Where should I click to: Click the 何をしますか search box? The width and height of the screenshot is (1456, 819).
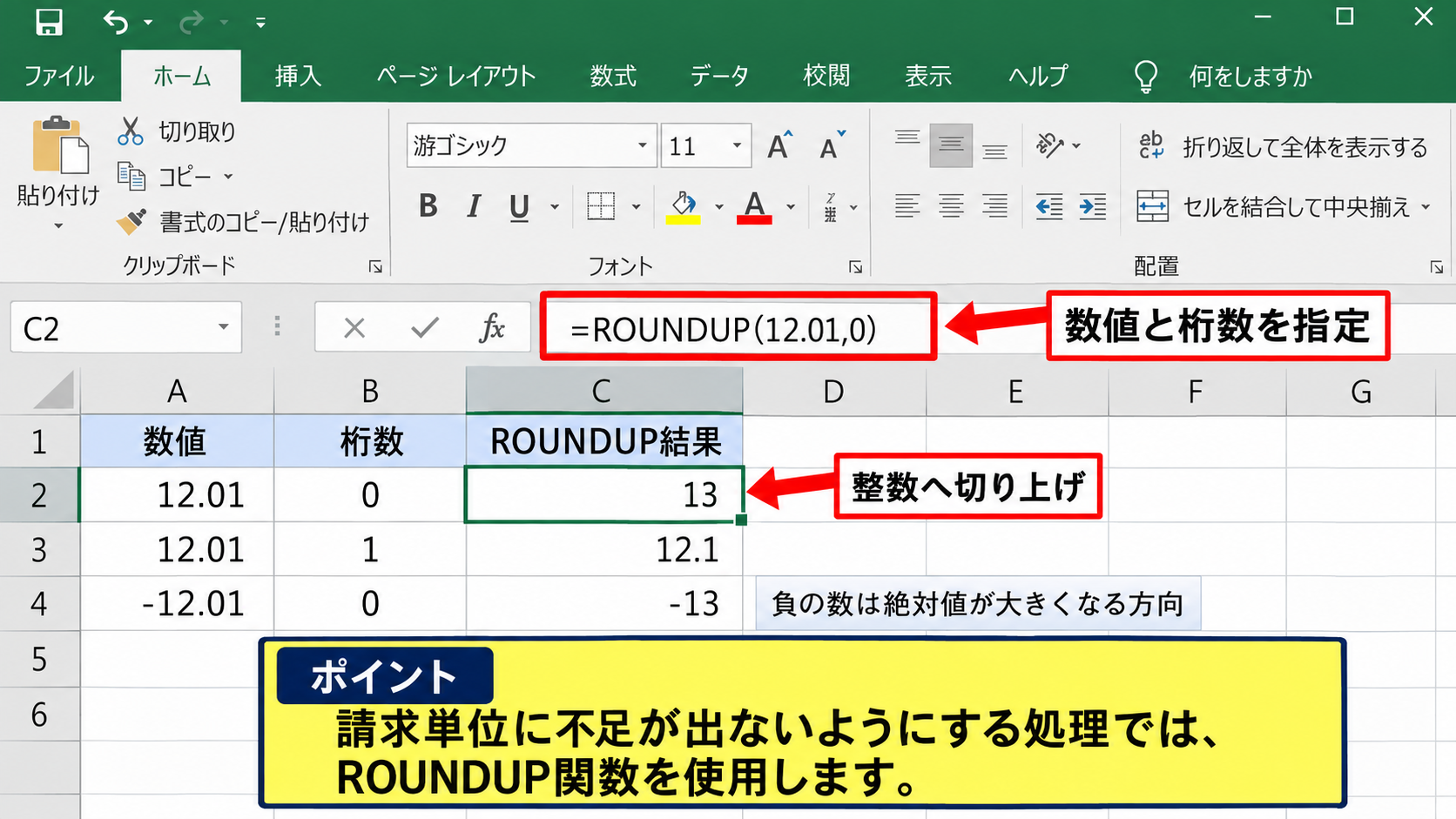tap(1250, 77)
